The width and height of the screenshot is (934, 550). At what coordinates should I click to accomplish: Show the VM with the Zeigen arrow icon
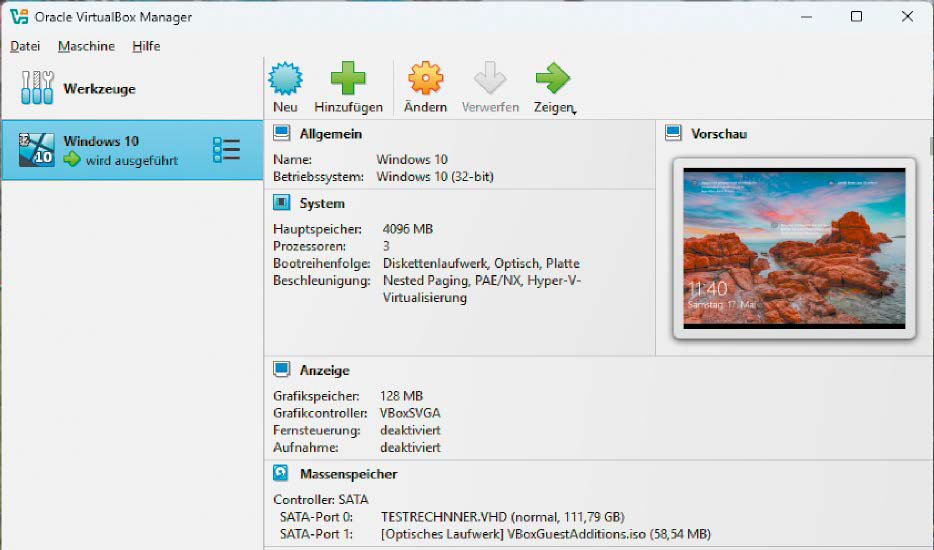click(x=553, y=78)
